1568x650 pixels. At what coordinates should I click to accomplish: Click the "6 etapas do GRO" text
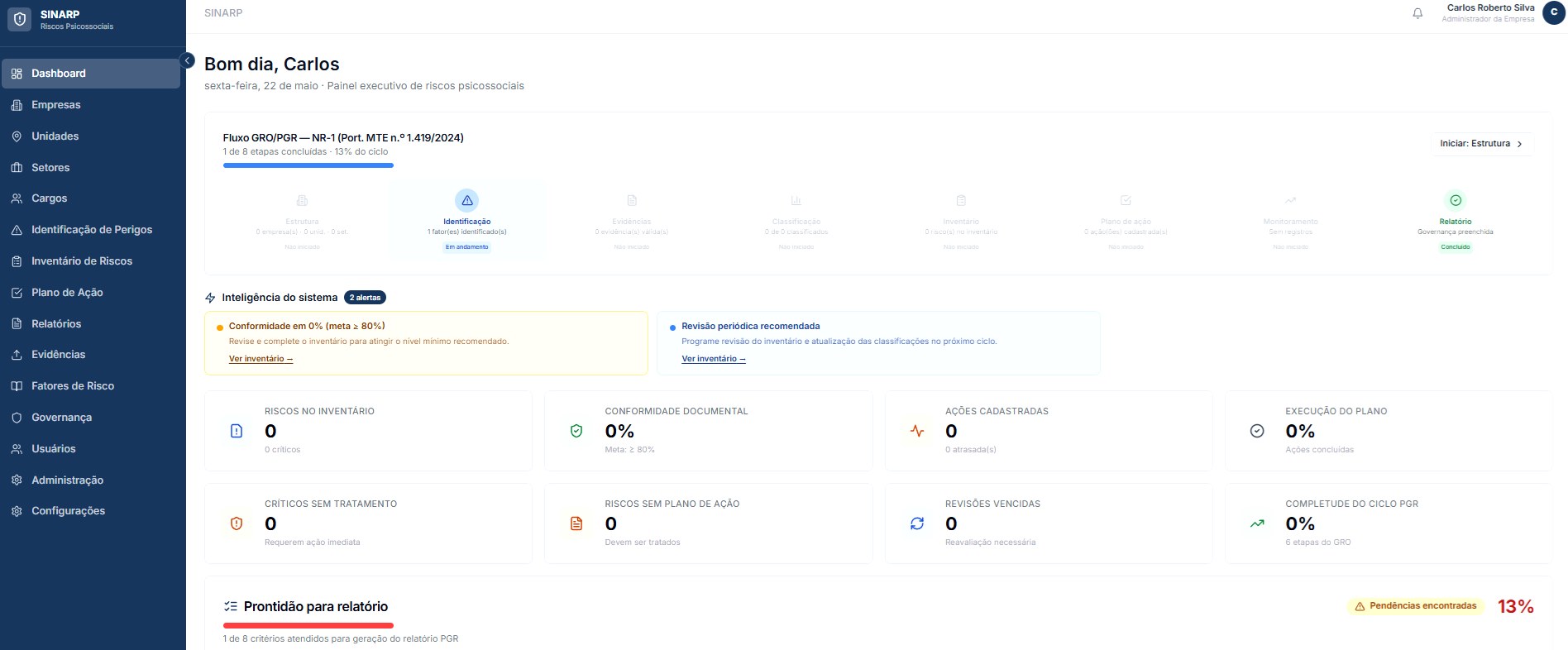tap(1318, 542)
